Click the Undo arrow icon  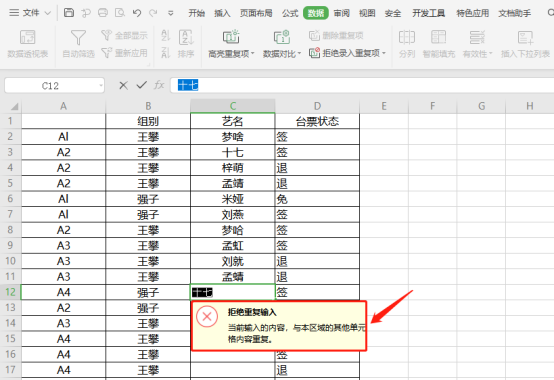137,13
